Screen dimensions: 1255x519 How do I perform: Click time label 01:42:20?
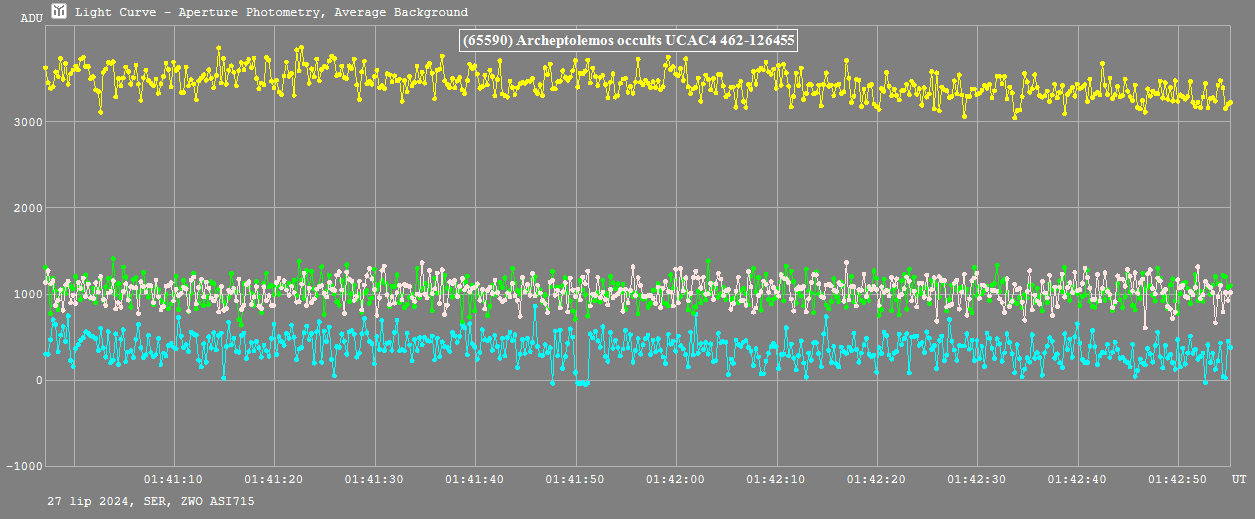click(x=877, y=480)
